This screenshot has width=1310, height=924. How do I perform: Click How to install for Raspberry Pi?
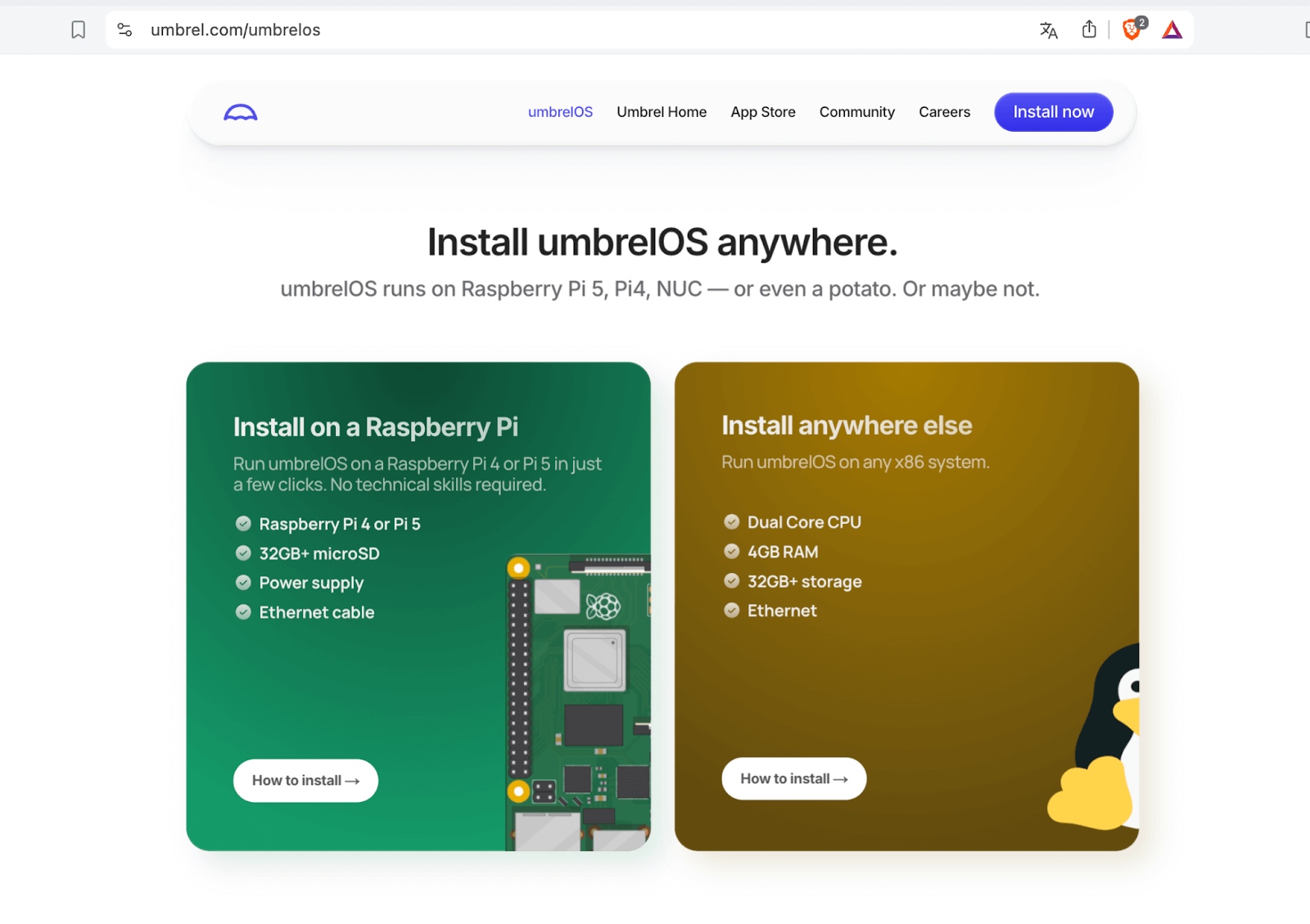[305, 781]
